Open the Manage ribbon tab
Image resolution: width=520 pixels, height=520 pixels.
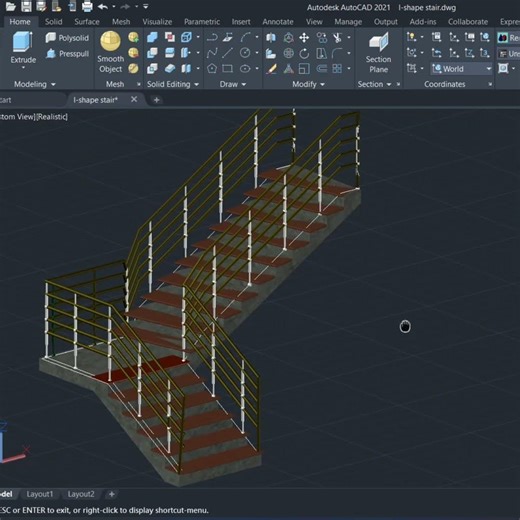(x=348, y=22)
